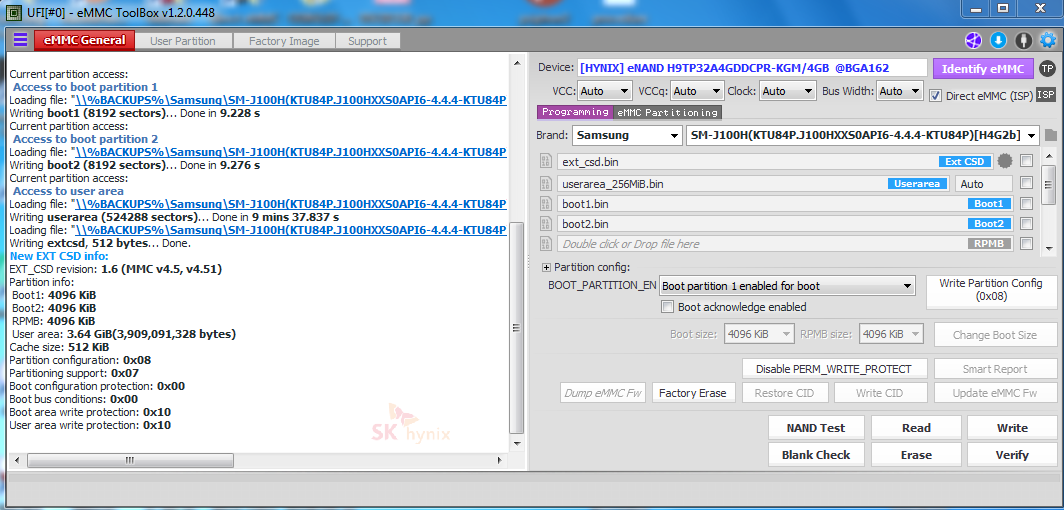Click the gray gear icon on Ext CSD row
The height and width of the screenshot is (510, 1064).
pyautogui.click(x=1005, y=161)
